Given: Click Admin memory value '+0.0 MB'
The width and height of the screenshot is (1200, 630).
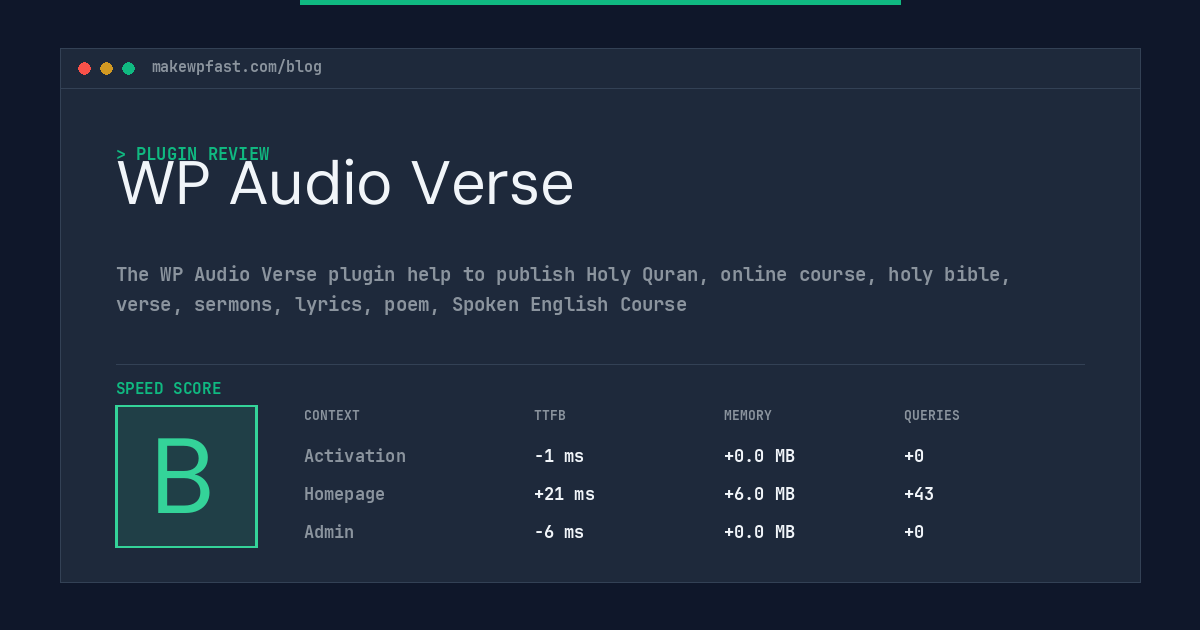Looking at the screenshot, I should pyautogui.click(x=759, y=532).
